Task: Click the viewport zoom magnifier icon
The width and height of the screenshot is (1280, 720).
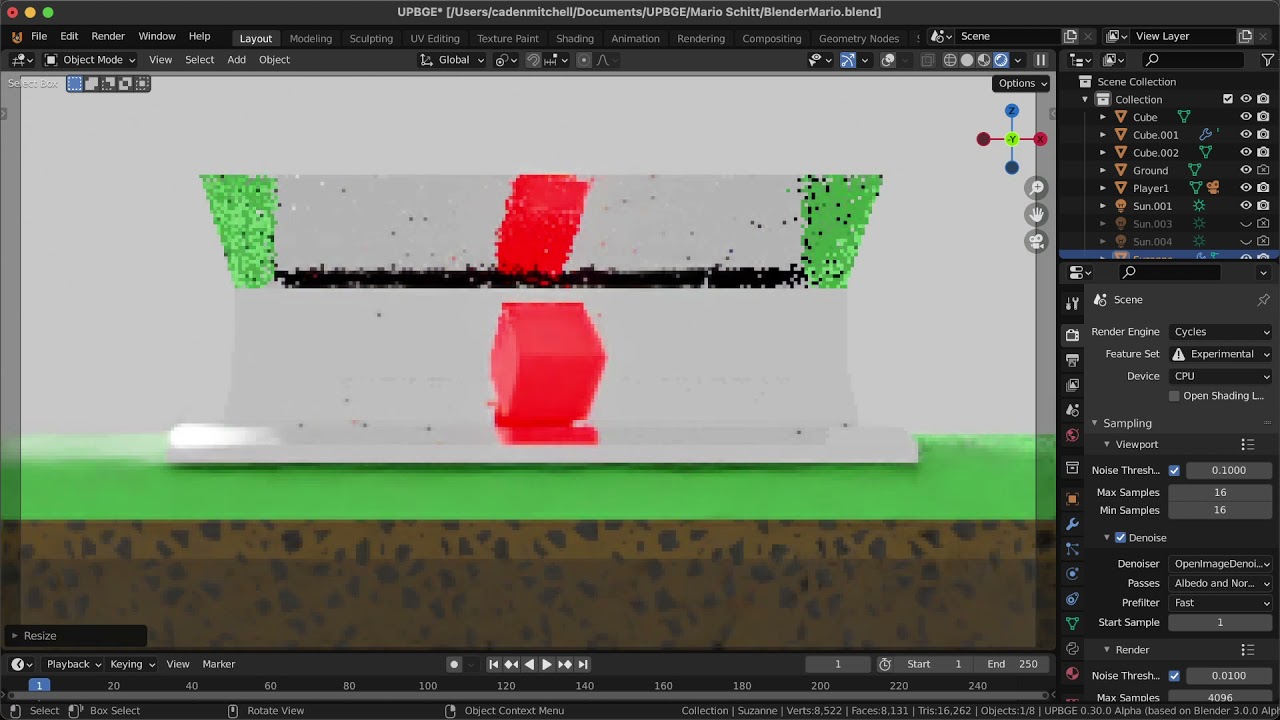Action: pos(1037,188)
